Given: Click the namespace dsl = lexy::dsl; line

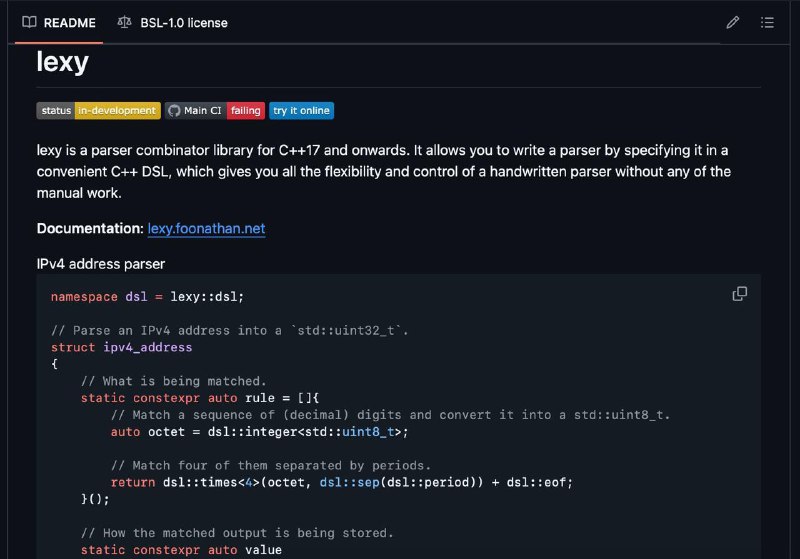Looking at the screenshot, I should 147,297.
